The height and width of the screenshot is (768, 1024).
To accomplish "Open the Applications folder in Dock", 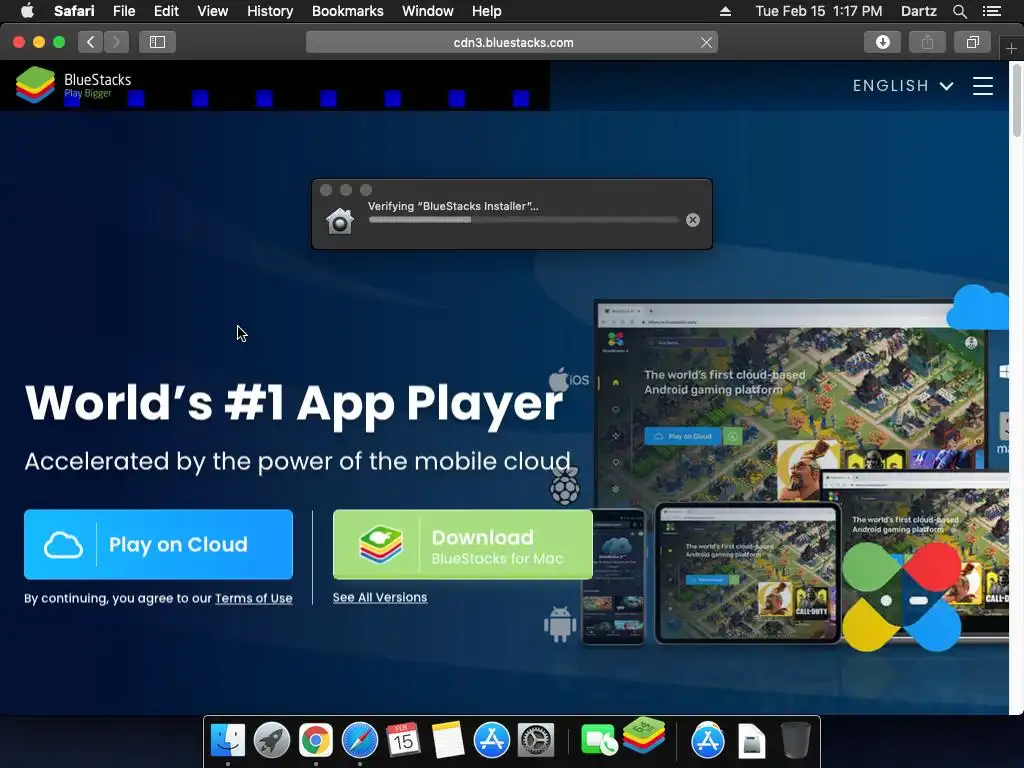I will 707,740.
